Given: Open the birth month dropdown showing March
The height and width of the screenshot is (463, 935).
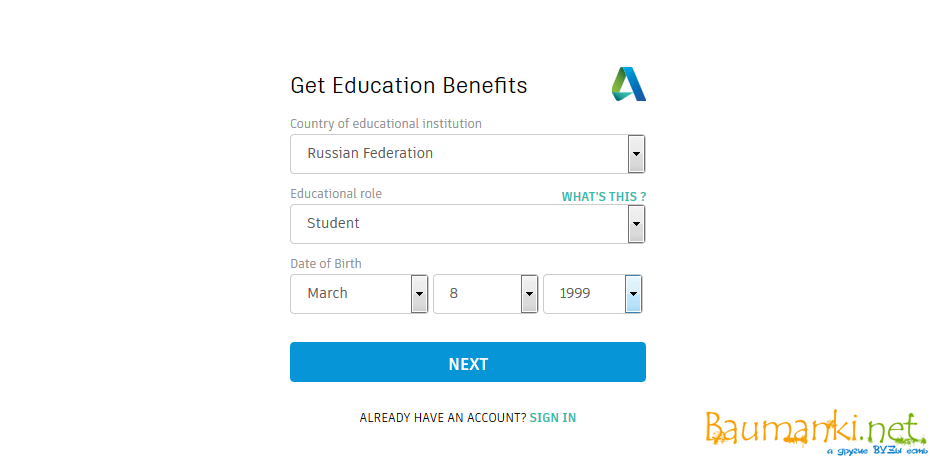Looking at the screenshot, I should click(350, 294).
